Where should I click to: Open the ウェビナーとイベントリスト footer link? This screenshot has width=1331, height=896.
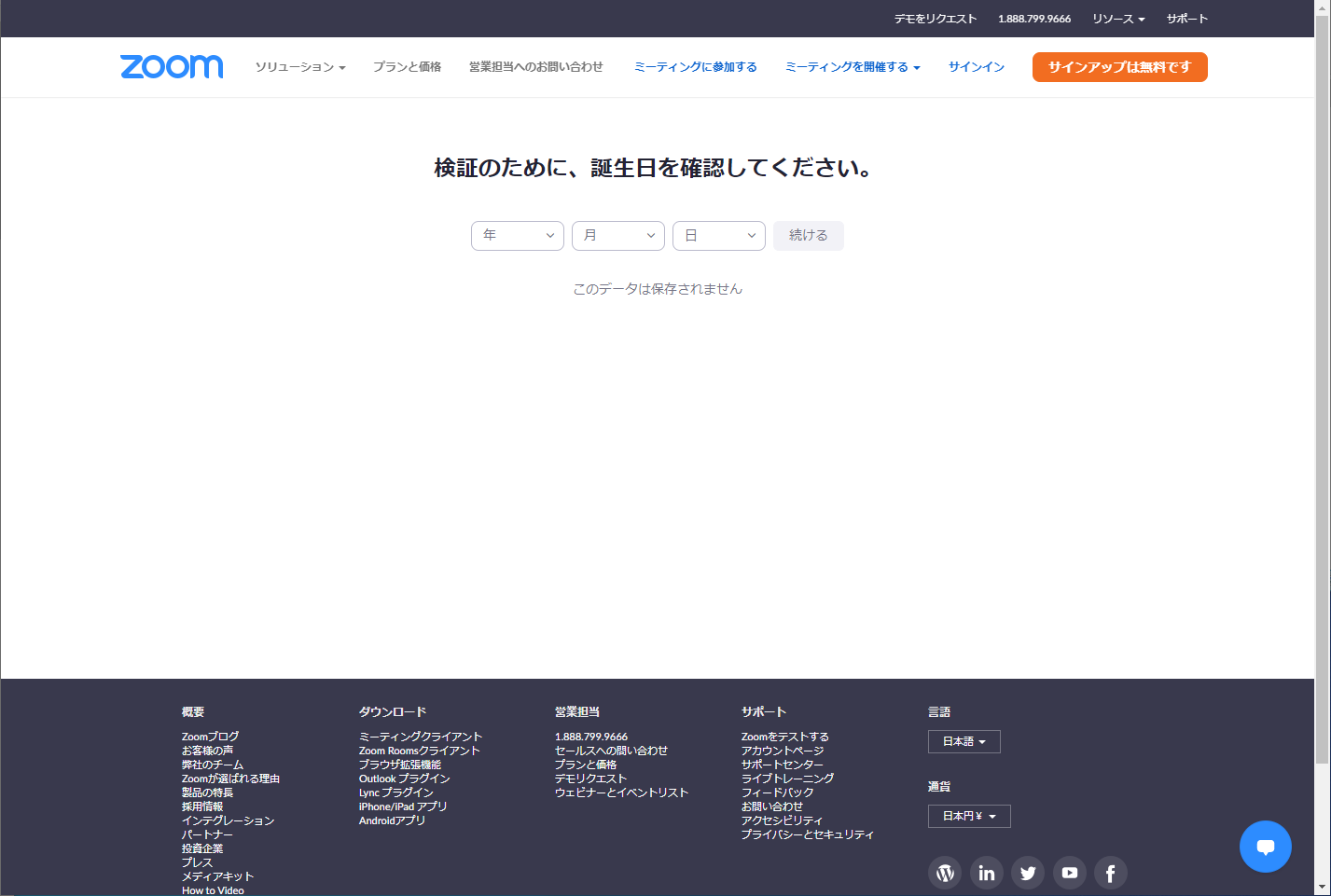tap(621, 793)
